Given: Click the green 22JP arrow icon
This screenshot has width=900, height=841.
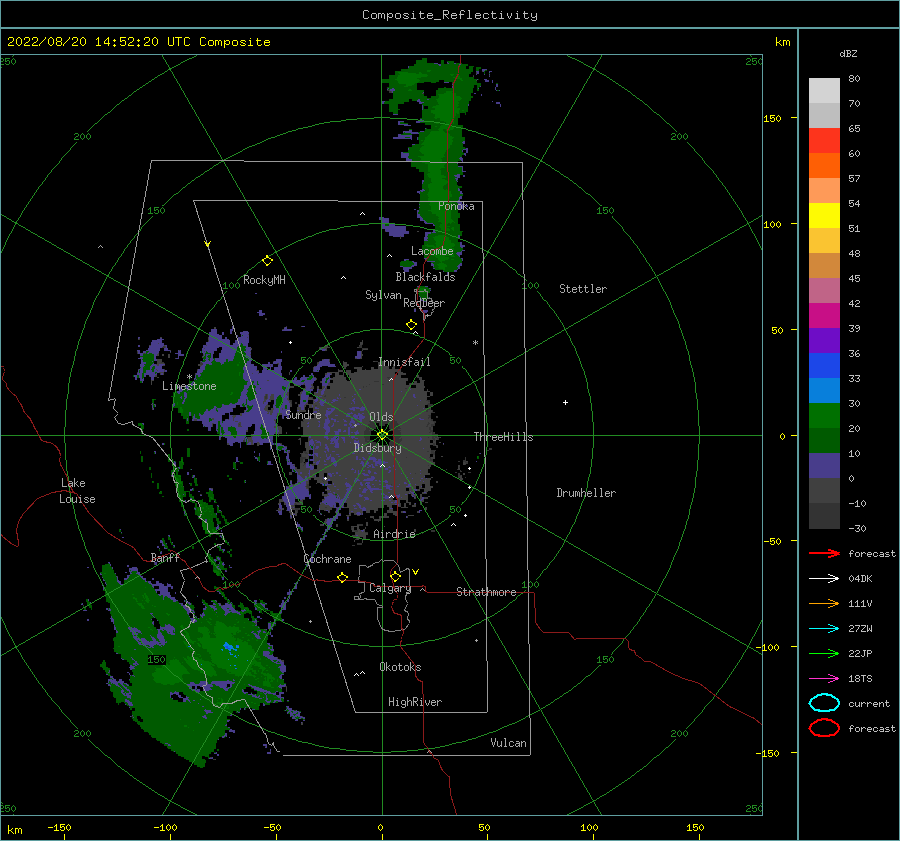Looking at the screenshot, I should tap(824, 653).
